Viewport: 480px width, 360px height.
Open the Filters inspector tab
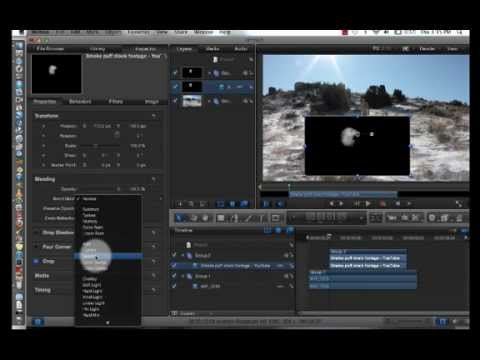[x=116, y=101]
